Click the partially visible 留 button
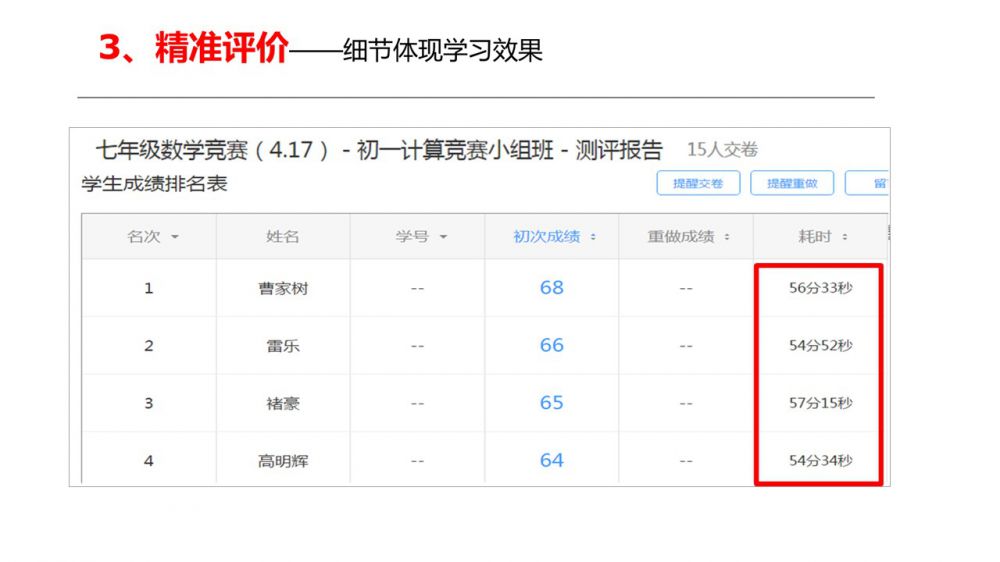1000x562 pixels. point(870,183)
